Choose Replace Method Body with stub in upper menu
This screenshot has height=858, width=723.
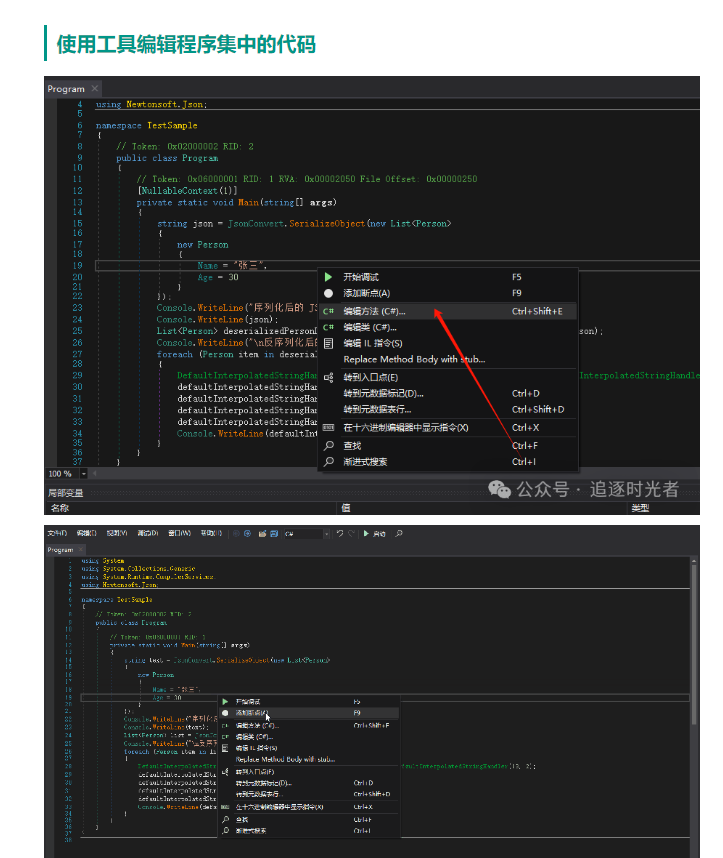tap(448, 360)
